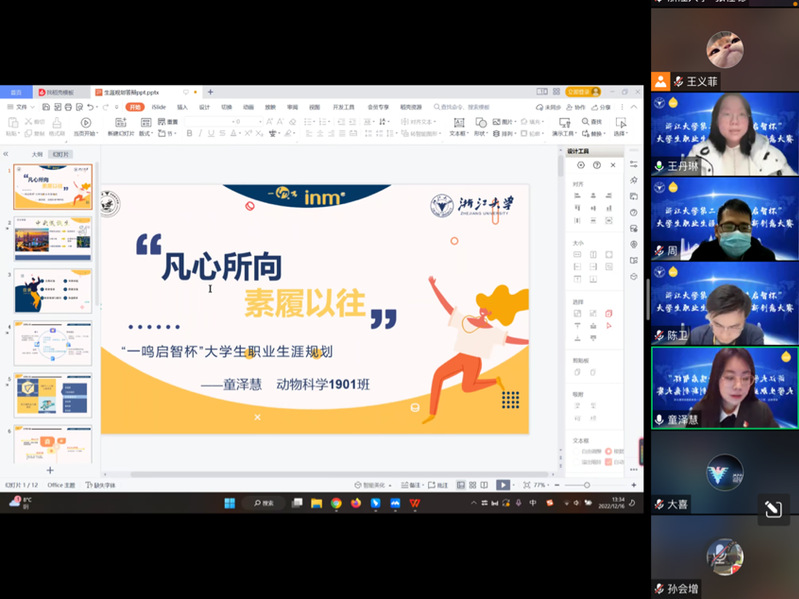Click the command search field
The height and width of the screenshot is (599, 799).
462,107
